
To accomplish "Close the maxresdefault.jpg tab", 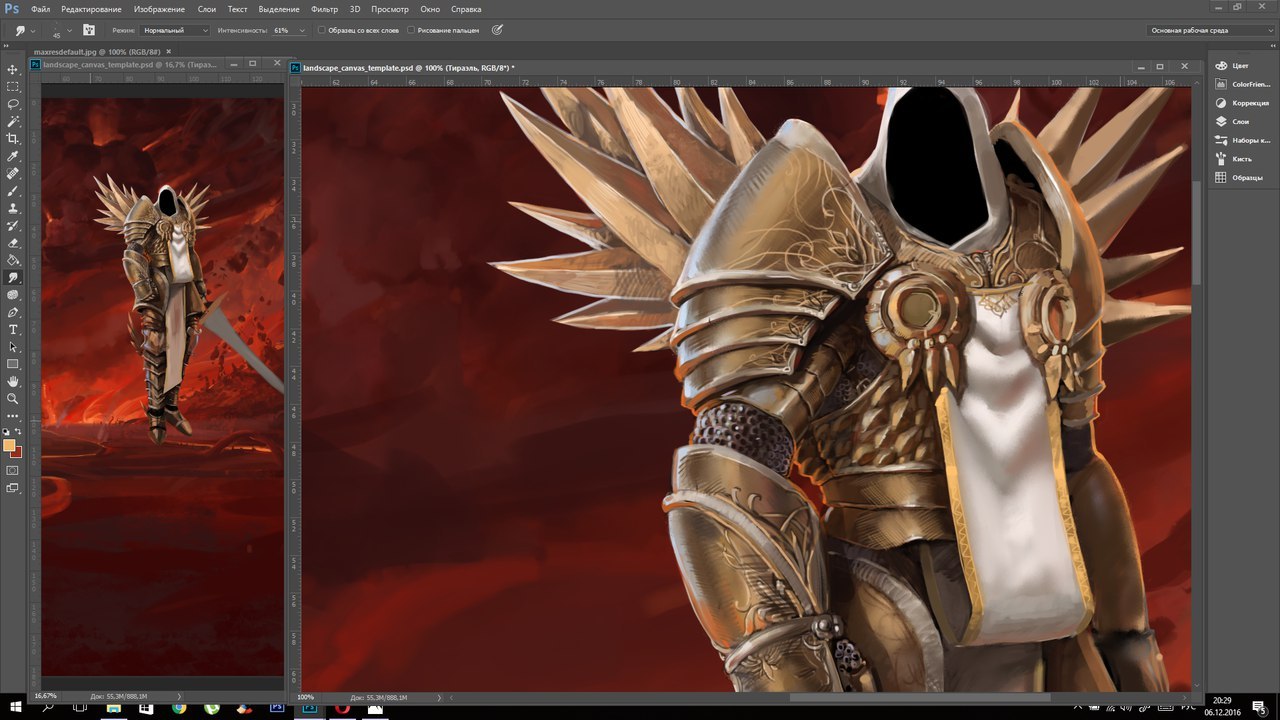I will click(x=168, y=51).
